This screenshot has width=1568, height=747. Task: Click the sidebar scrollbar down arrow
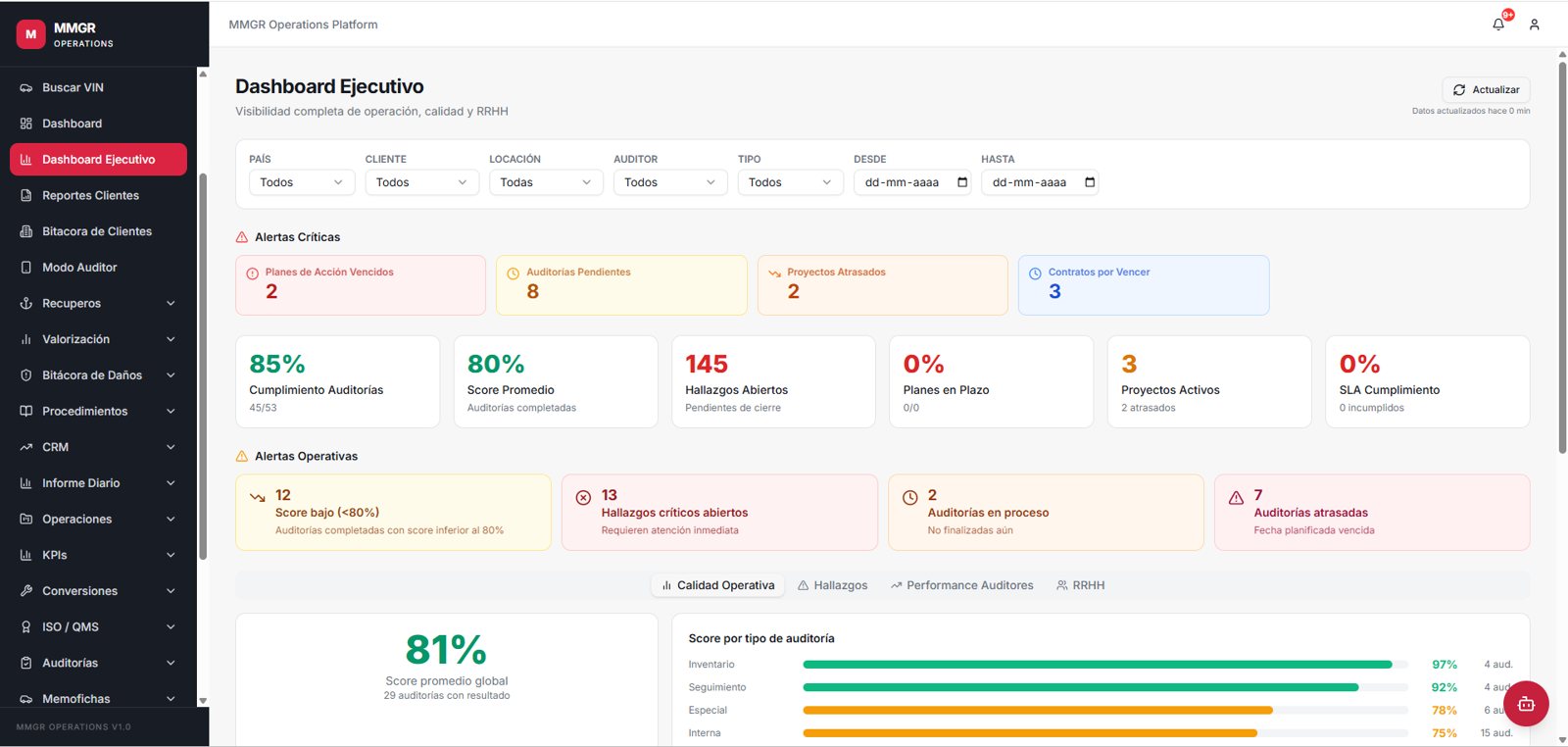click(203, 701)
